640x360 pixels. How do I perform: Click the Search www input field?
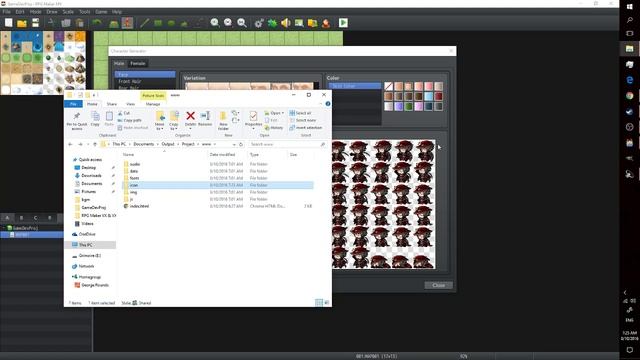(x=287, y=144)
